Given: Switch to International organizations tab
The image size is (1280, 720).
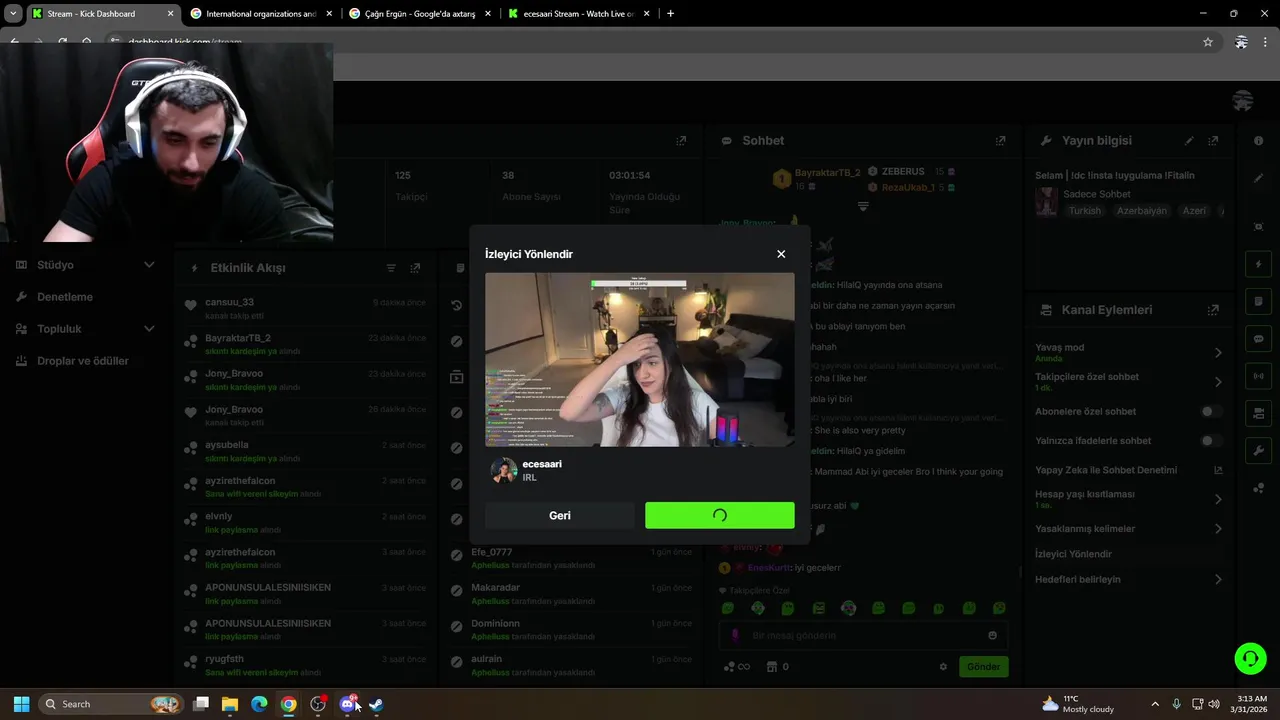Looking at the screenshot, I should [x=260, y=14].
